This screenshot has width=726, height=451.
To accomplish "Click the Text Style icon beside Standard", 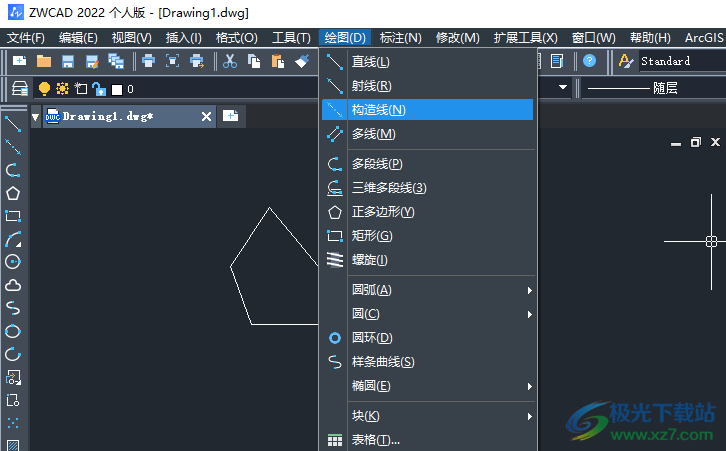I will click(x=626, y=61).
